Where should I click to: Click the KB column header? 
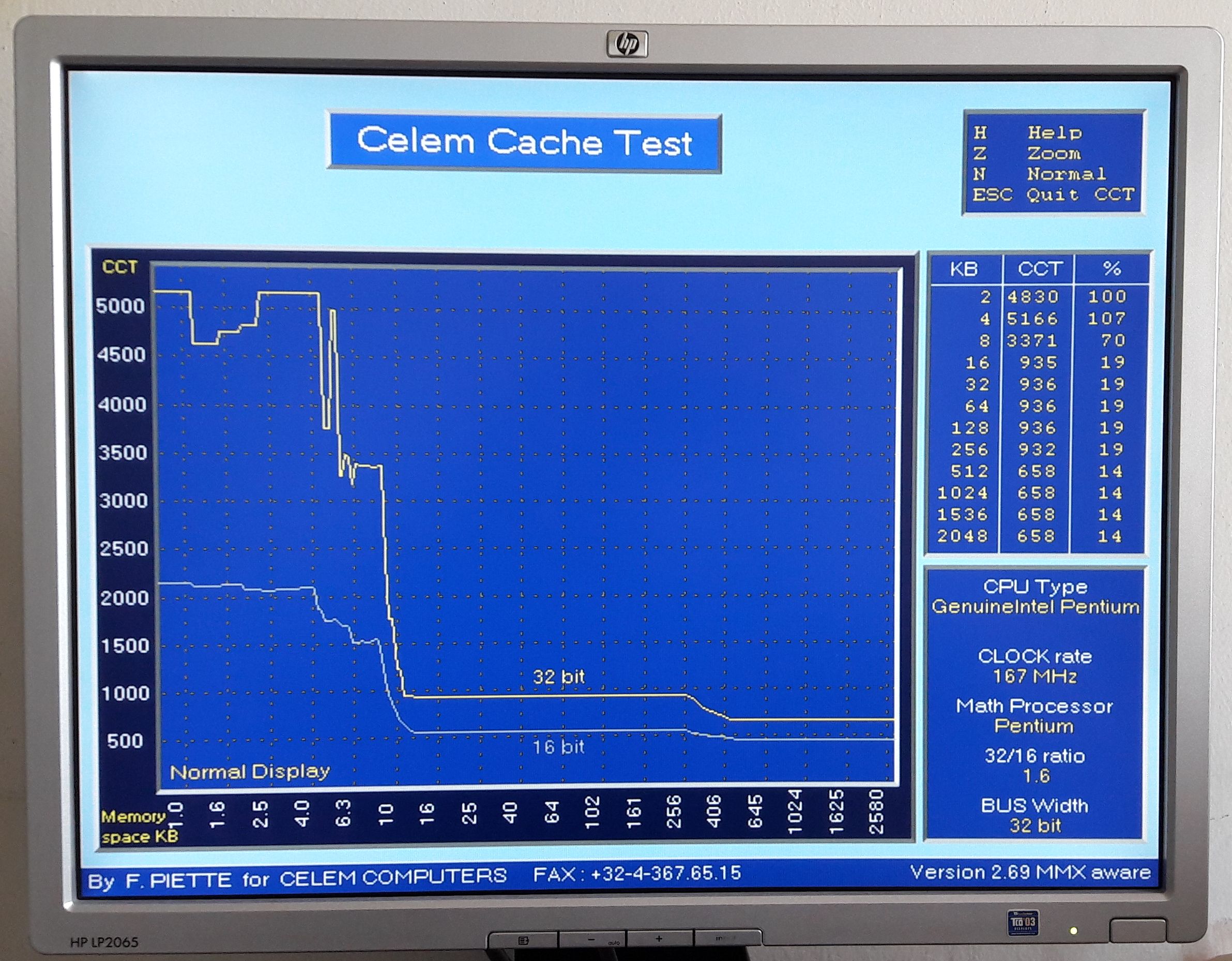tap(964, 269)
